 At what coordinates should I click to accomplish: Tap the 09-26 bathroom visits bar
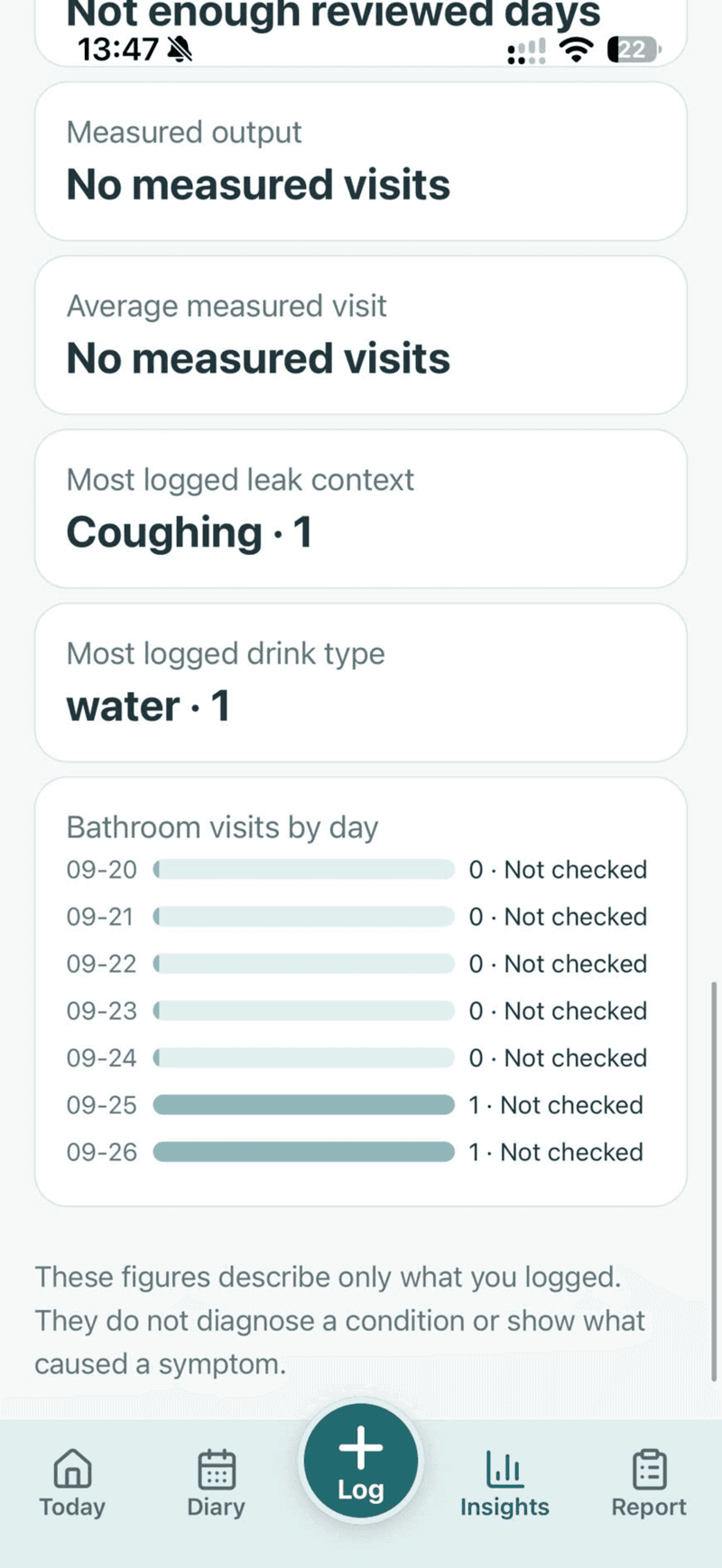pos(303,1152)
